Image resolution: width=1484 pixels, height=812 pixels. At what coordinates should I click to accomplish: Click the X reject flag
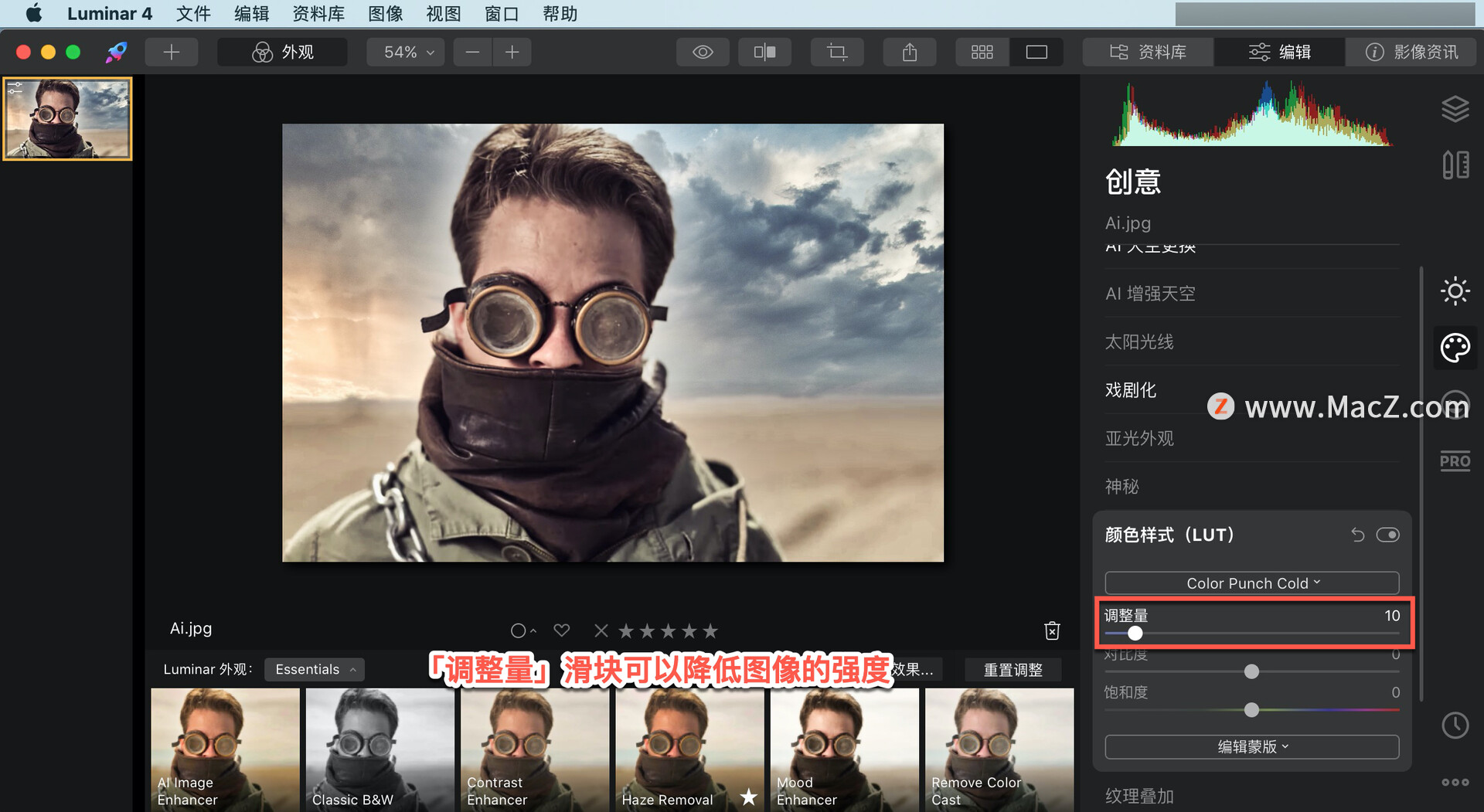pos(601,630)
